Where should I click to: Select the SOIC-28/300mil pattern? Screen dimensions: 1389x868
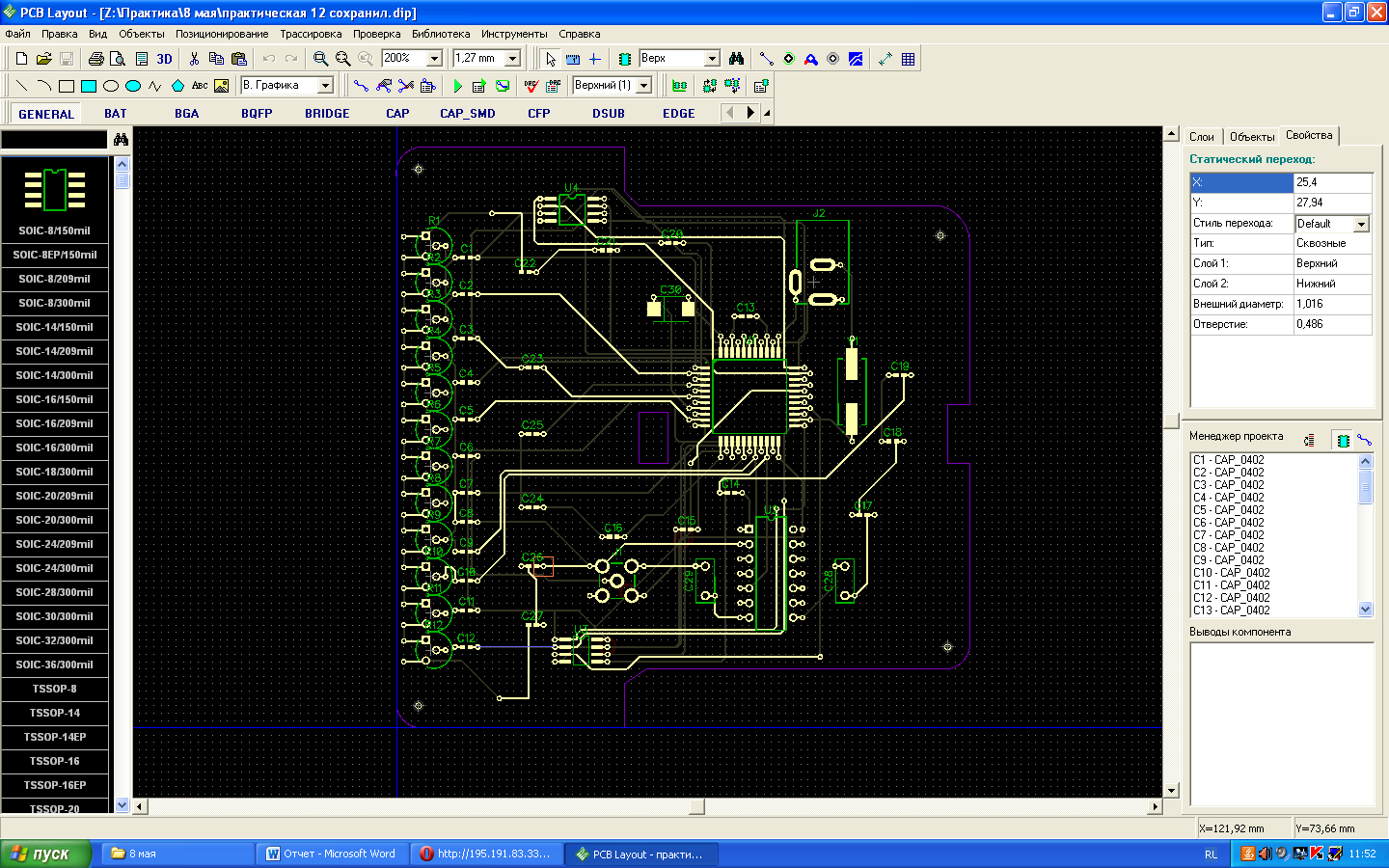click(55, 592)
